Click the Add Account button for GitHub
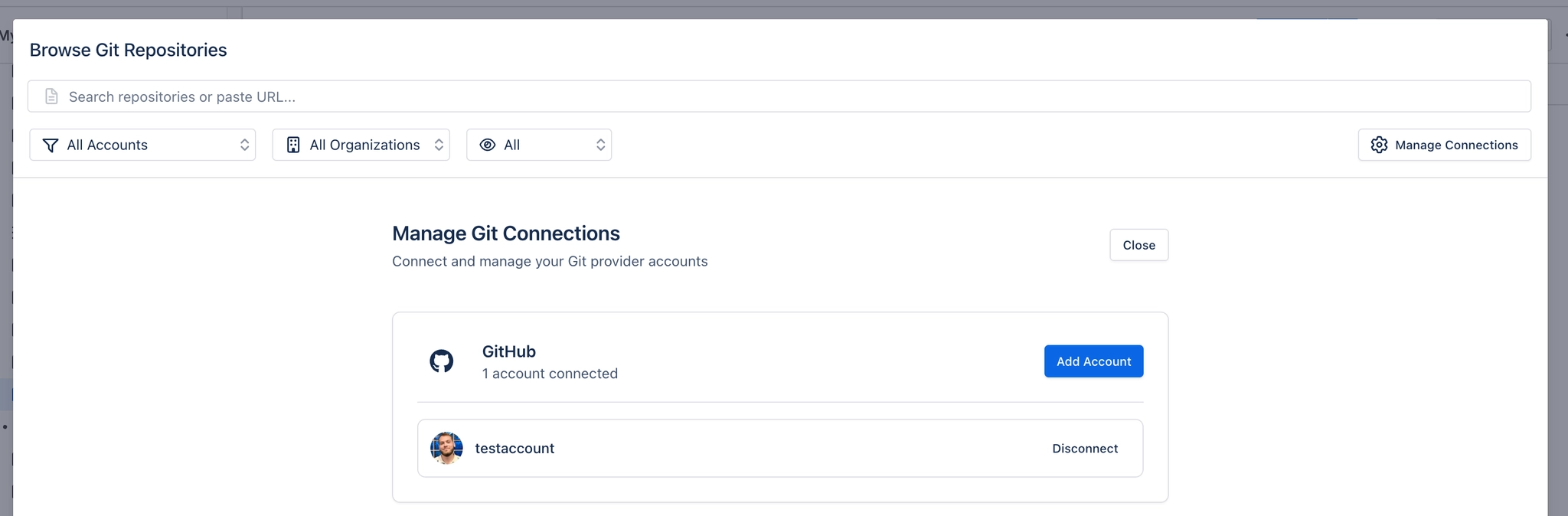 click(x=1093, y=361)
